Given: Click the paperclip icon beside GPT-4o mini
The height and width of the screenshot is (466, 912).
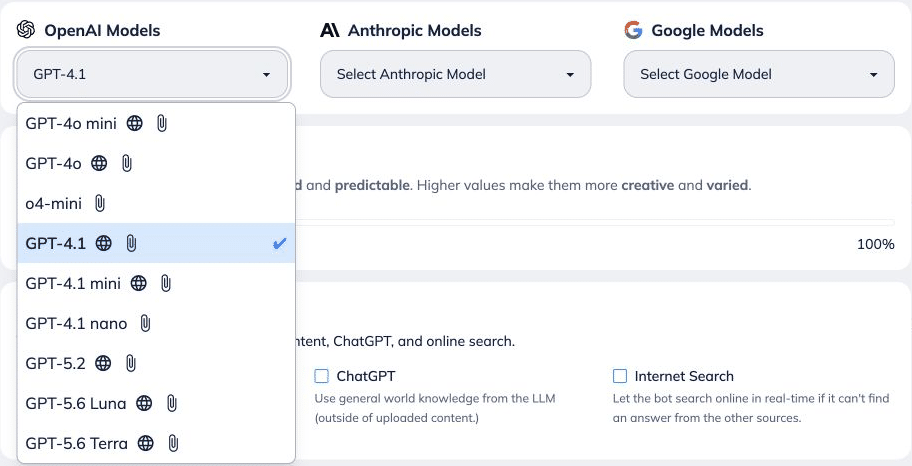Looking at the screenshot, I should 162,123.
